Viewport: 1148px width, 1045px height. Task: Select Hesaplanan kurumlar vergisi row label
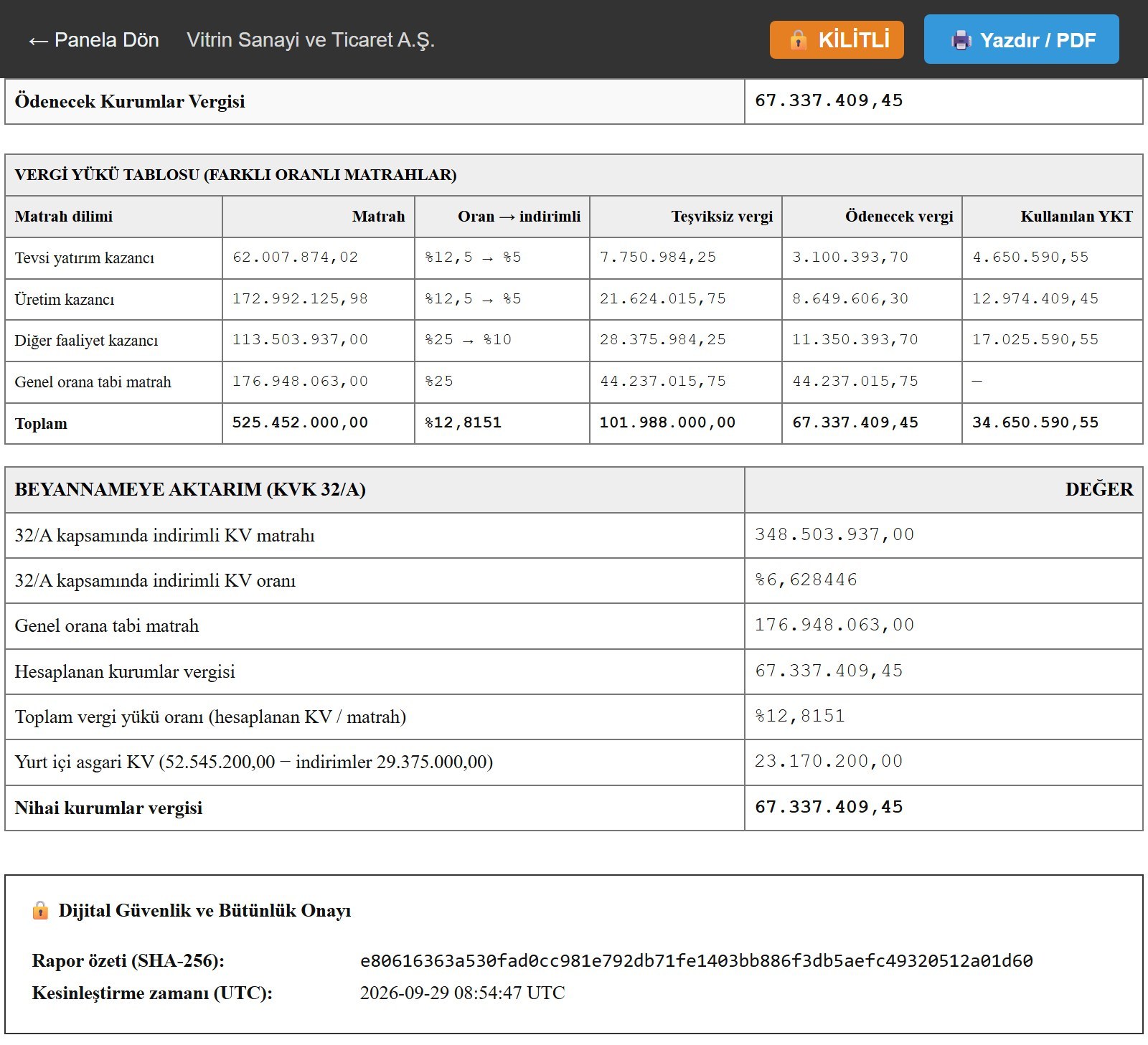click(x=125, y=671)
